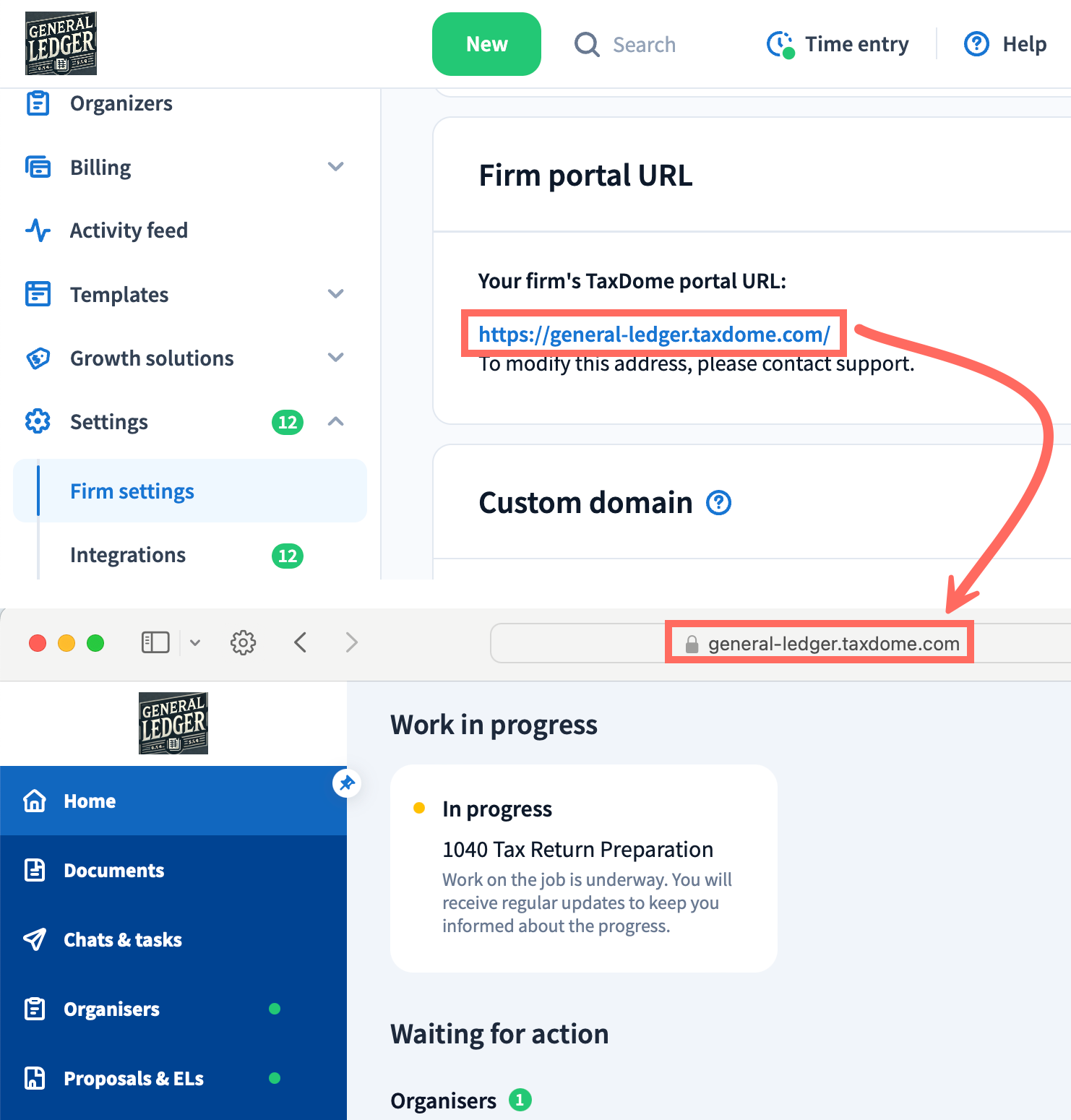Click the Search magnifier icon

586,44
